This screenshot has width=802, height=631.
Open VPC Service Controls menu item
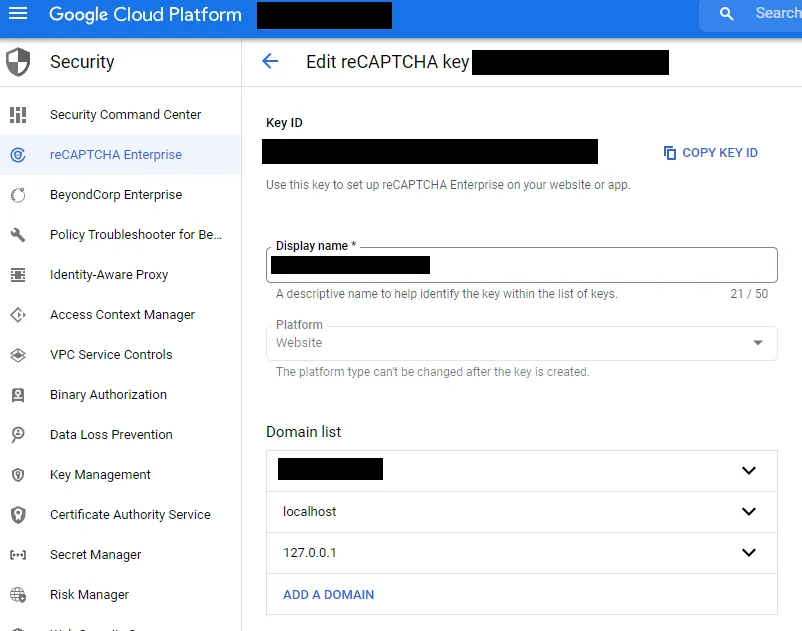tap(111, 355)
